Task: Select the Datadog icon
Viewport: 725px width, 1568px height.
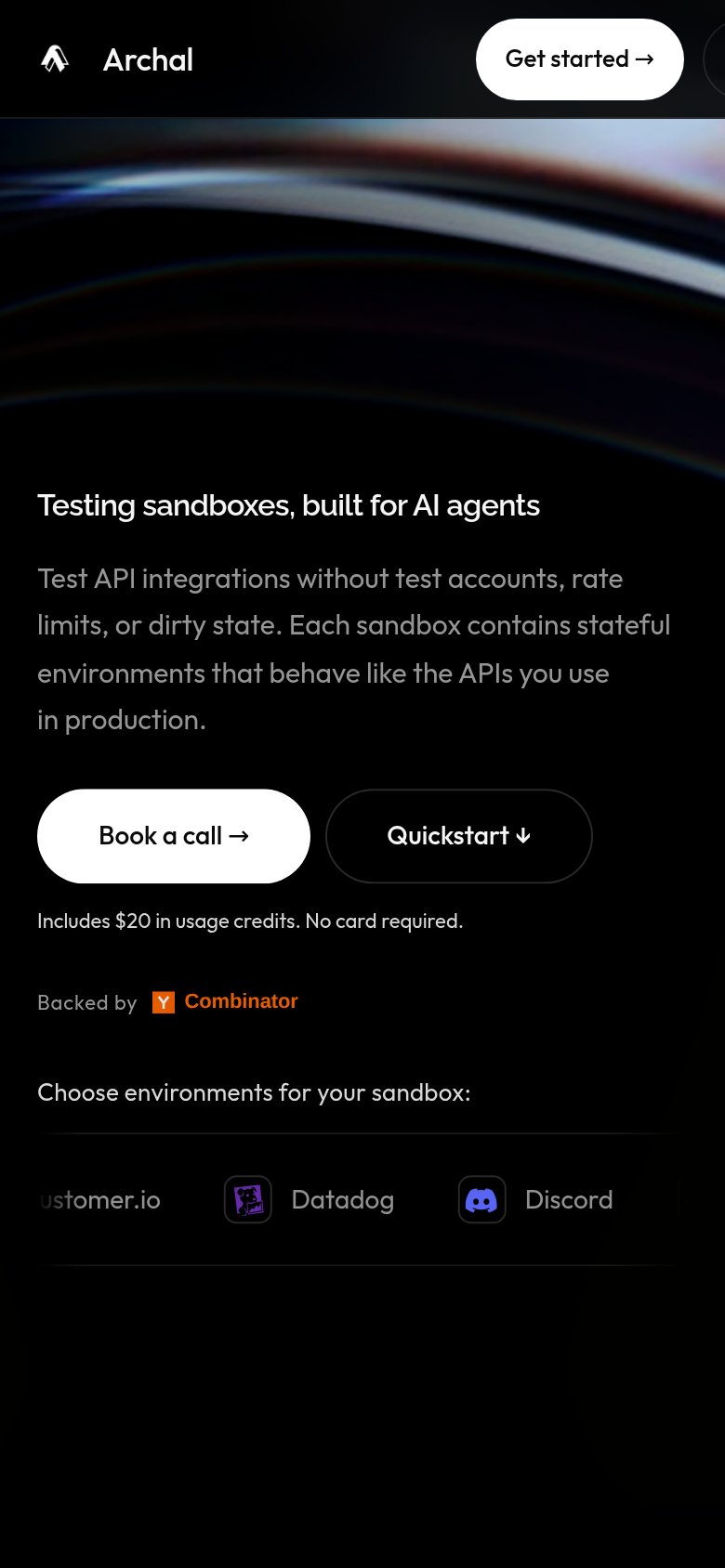Action: [248, 1199]
